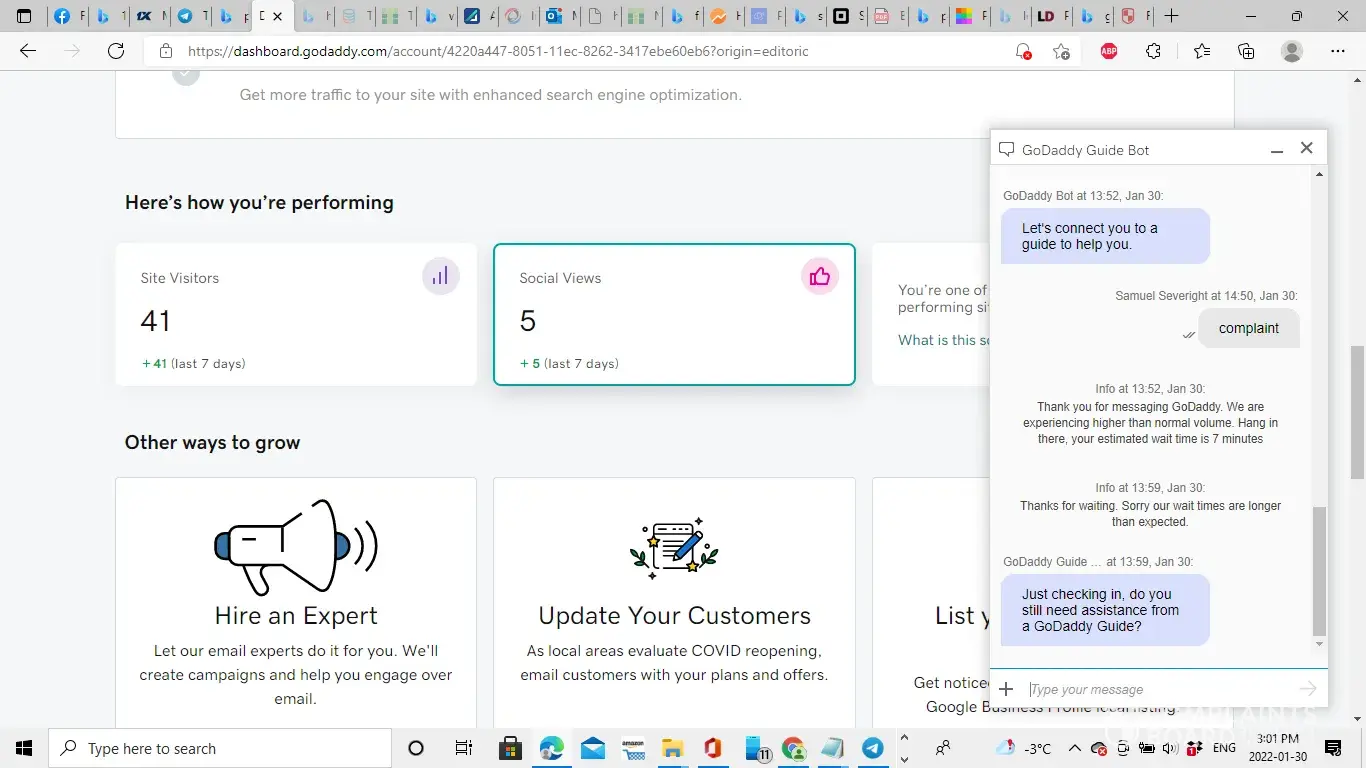
Task: Click the browser refresh button
Action: click(x=116, y=51)
